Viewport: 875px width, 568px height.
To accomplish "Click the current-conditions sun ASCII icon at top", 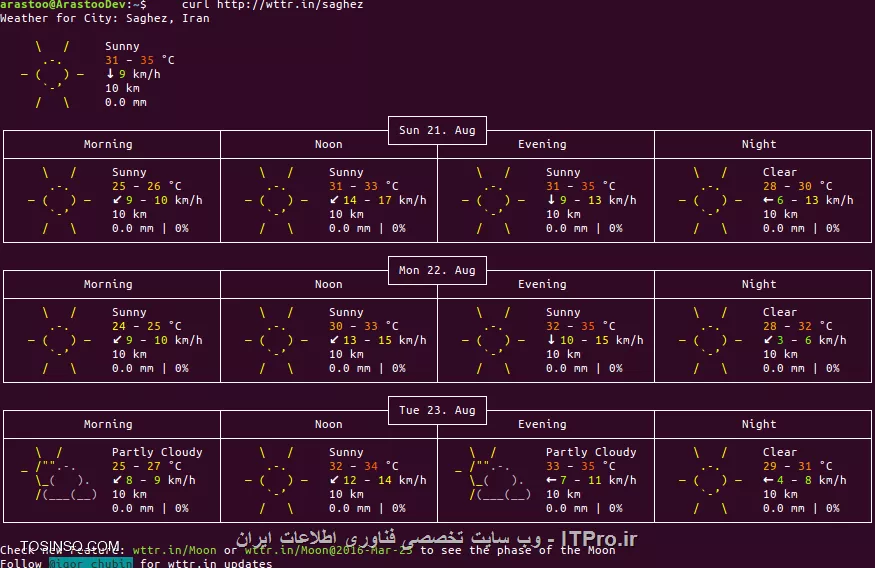I will [52, 74].
